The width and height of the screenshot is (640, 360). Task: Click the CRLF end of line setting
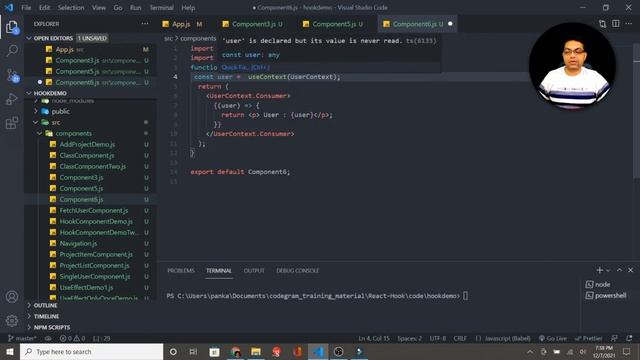(460, 338)
